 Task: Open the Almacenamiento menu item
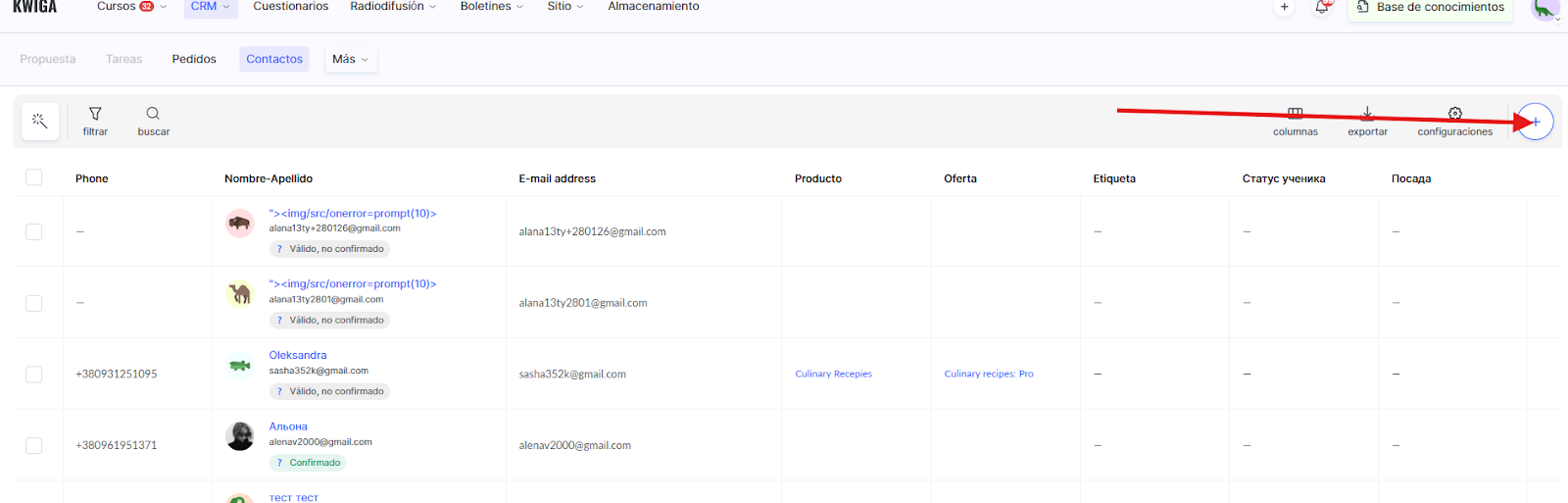click(653, 7)
